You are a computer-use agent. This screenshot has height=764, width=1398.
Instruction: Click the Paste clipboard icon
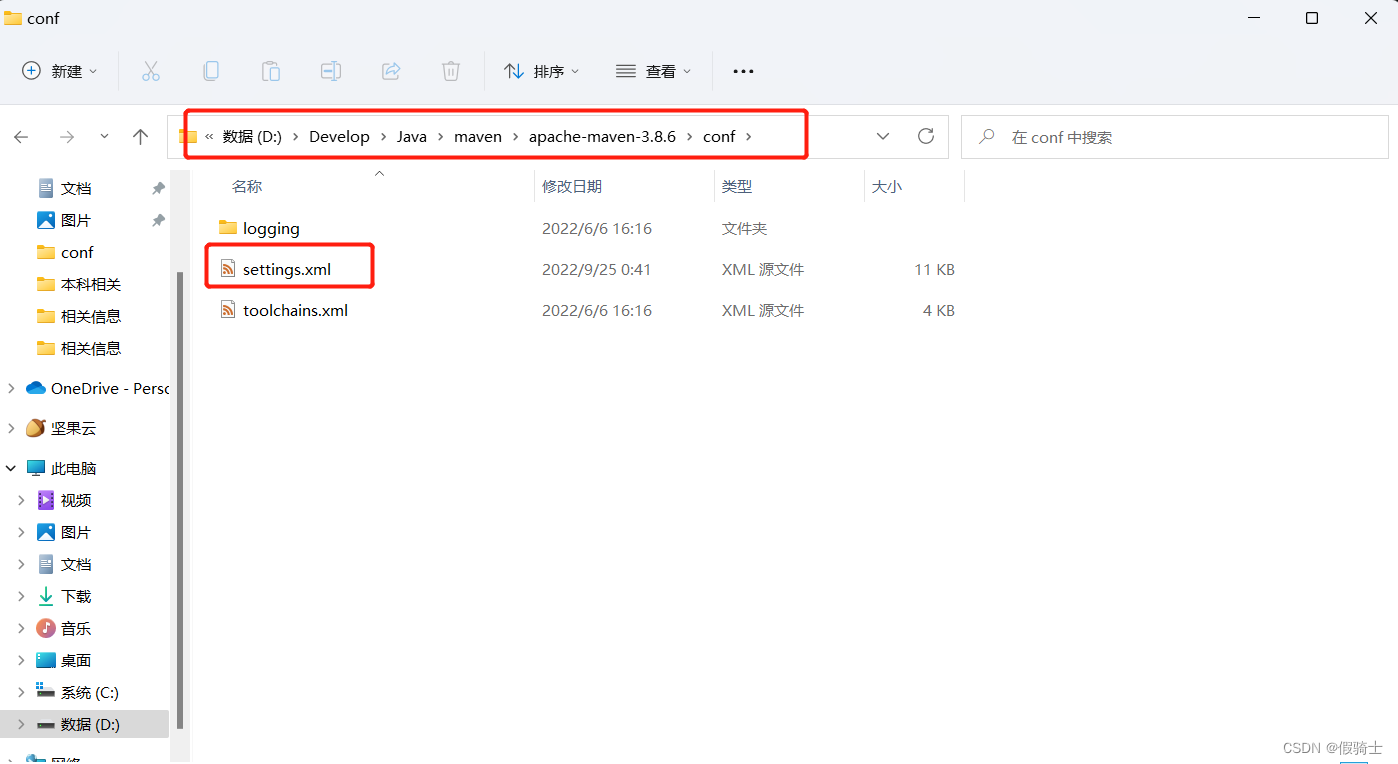click(271, 71)
